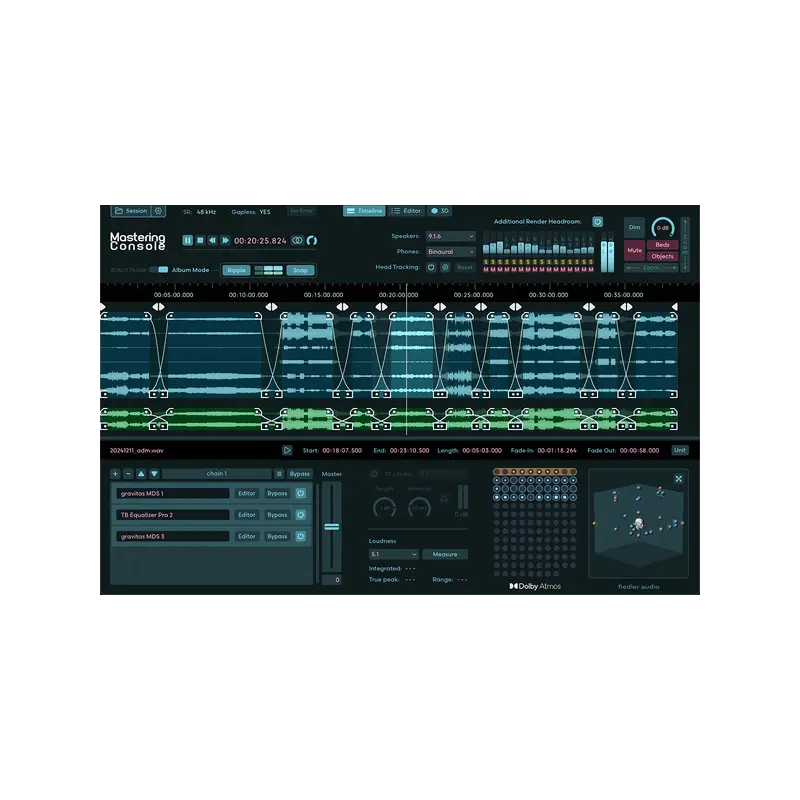Click the TP Limiter Target knob
800x800 pixels.
tap(384, 507)
